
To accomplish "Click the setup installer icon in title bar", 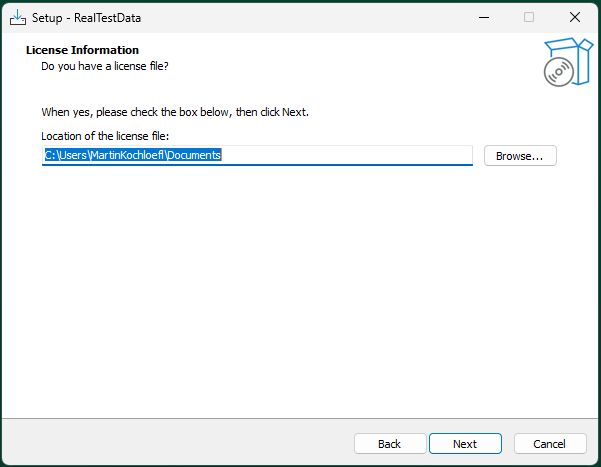I will [x=18, y=18].
